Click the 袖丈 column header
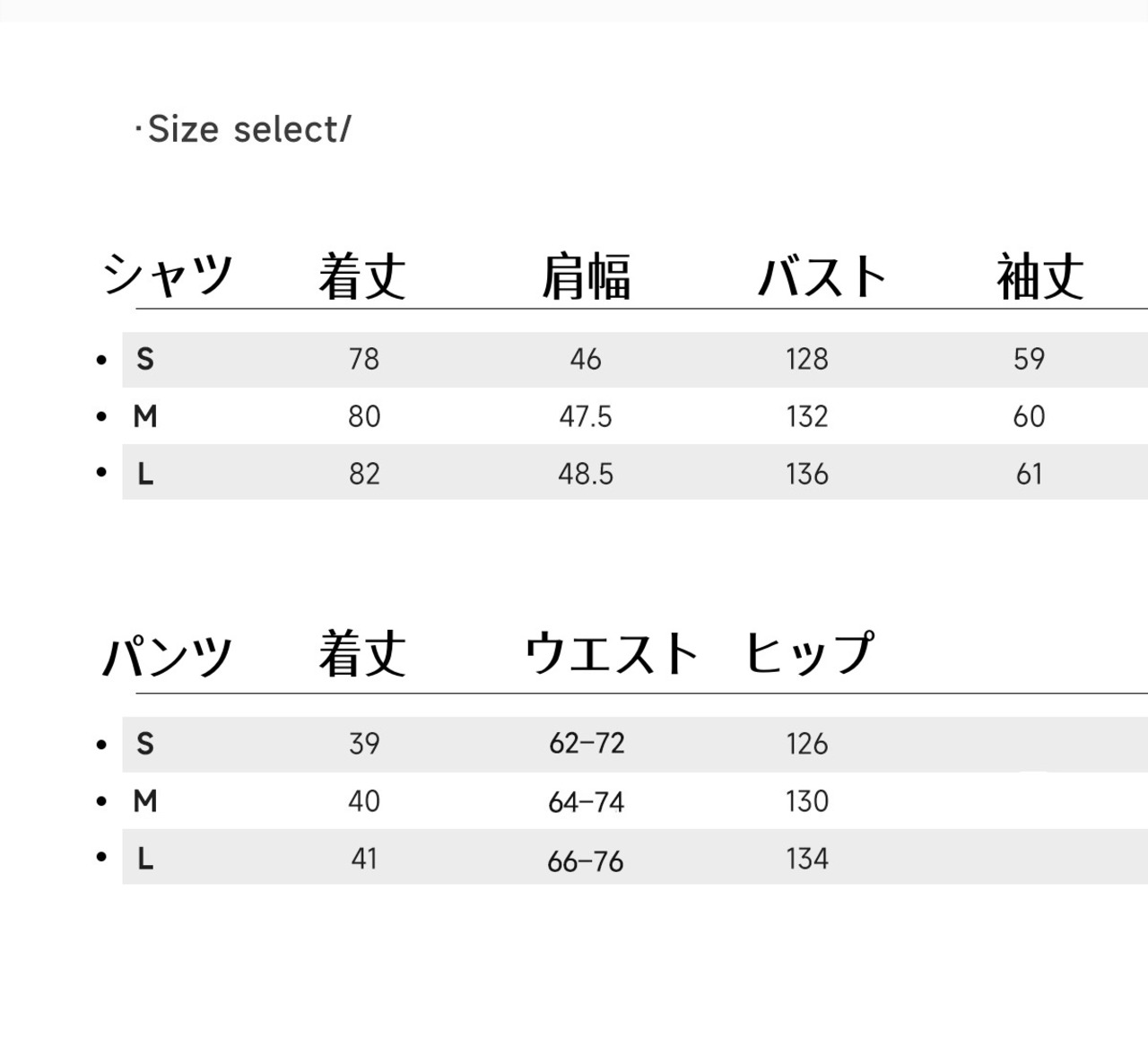 (1040, 276)
